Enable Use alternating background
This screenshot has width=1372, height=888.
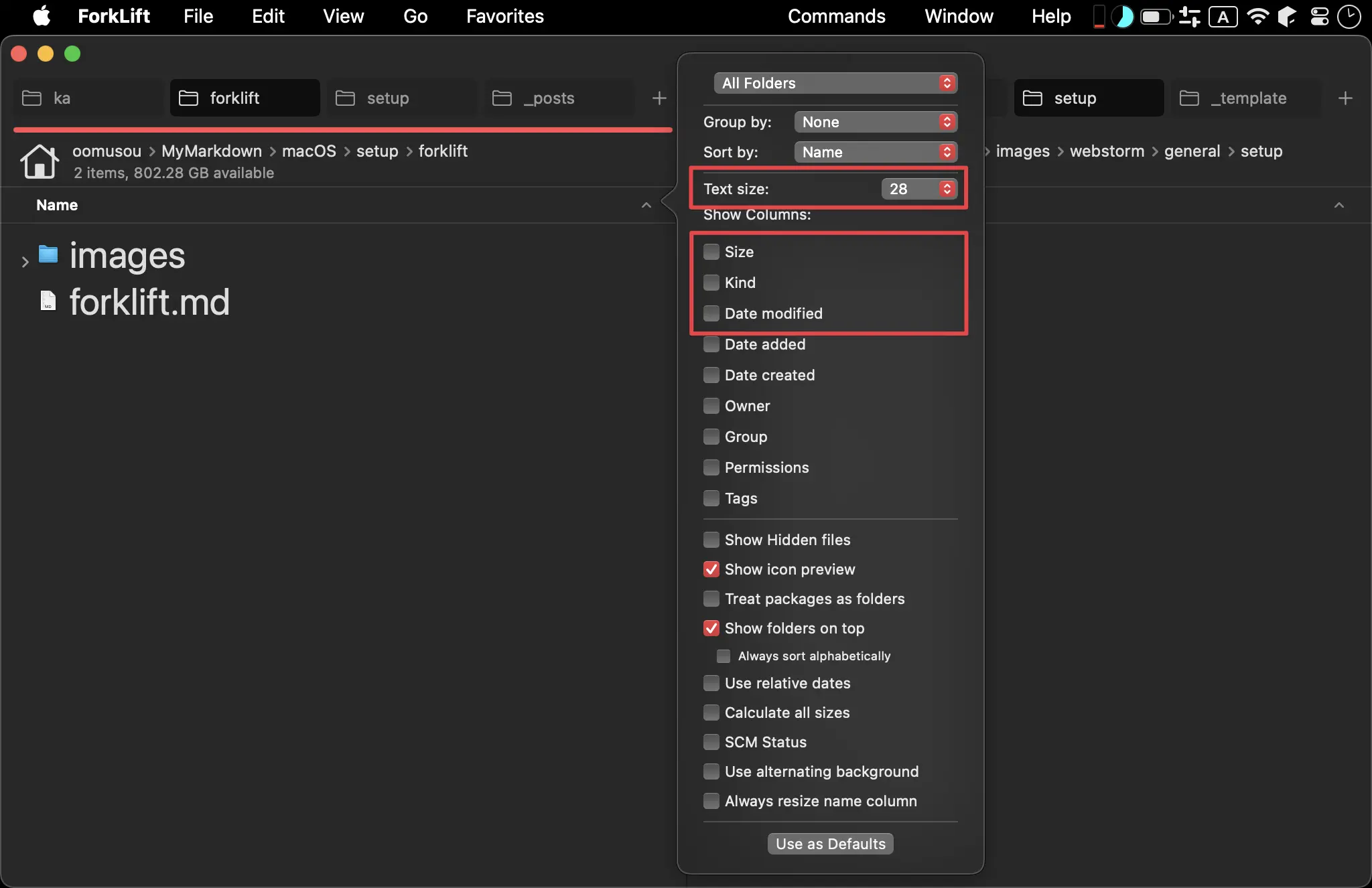pyautogui.click(x=711, y=771)
